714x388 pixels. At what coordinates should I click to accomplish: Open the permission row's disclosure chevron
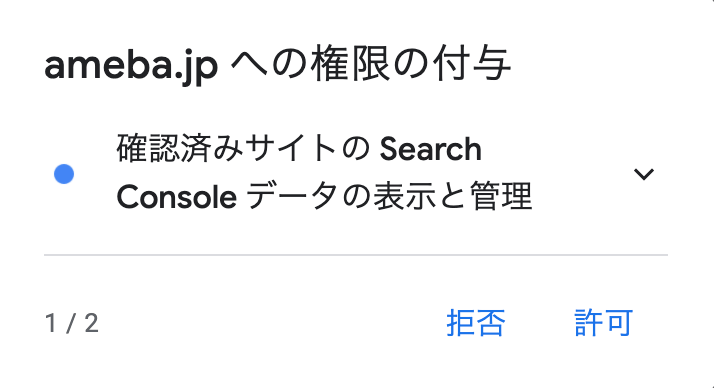(644, 174)
